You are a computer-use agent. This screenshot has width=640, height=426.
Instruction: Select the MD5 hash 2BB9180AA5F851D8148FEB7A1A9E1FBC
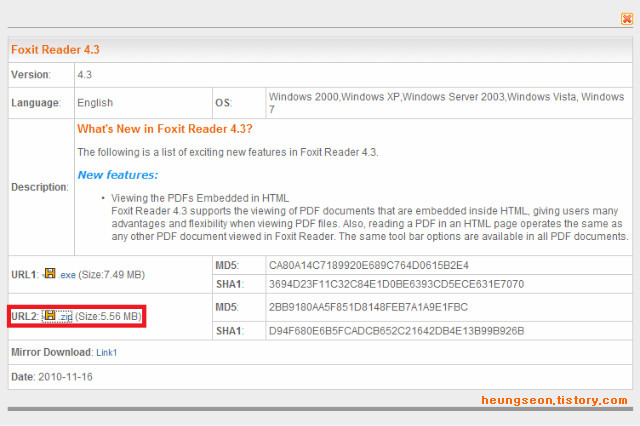pyautogui.click(x=368, y=307)
